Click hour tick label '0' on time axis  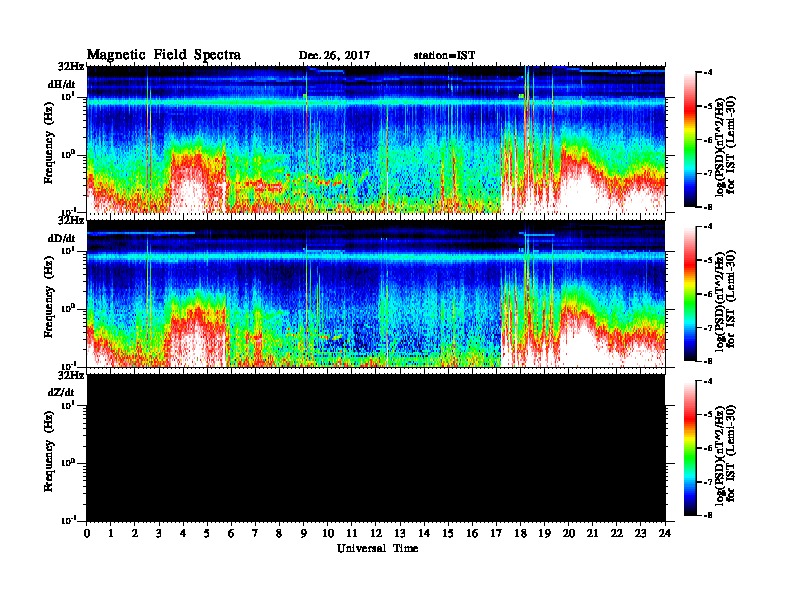(x=87, y=534)
